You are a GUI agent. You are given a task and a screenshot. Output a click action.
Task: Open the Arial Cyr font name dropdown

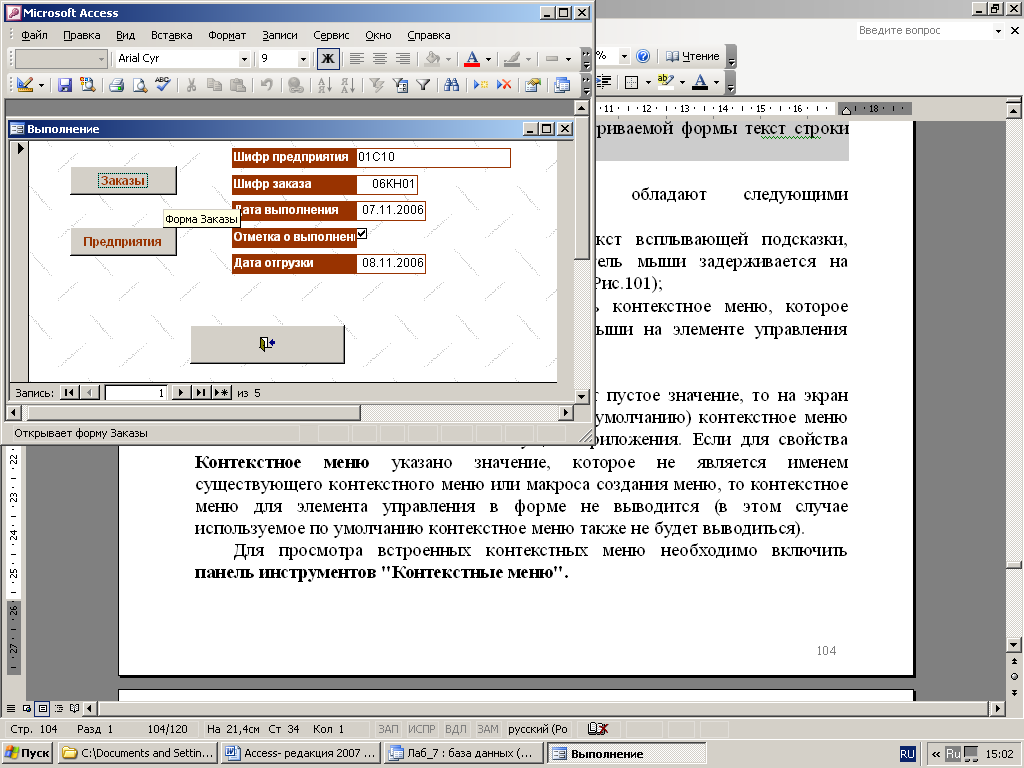pyautogui.click(x=244, y=59)
